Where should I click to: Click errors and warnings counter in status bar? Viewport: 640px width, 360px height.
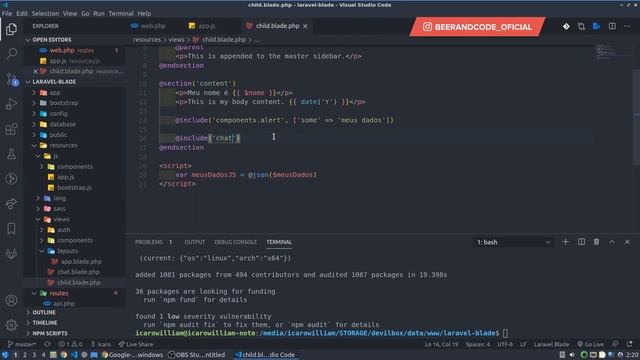click(70, 344)
